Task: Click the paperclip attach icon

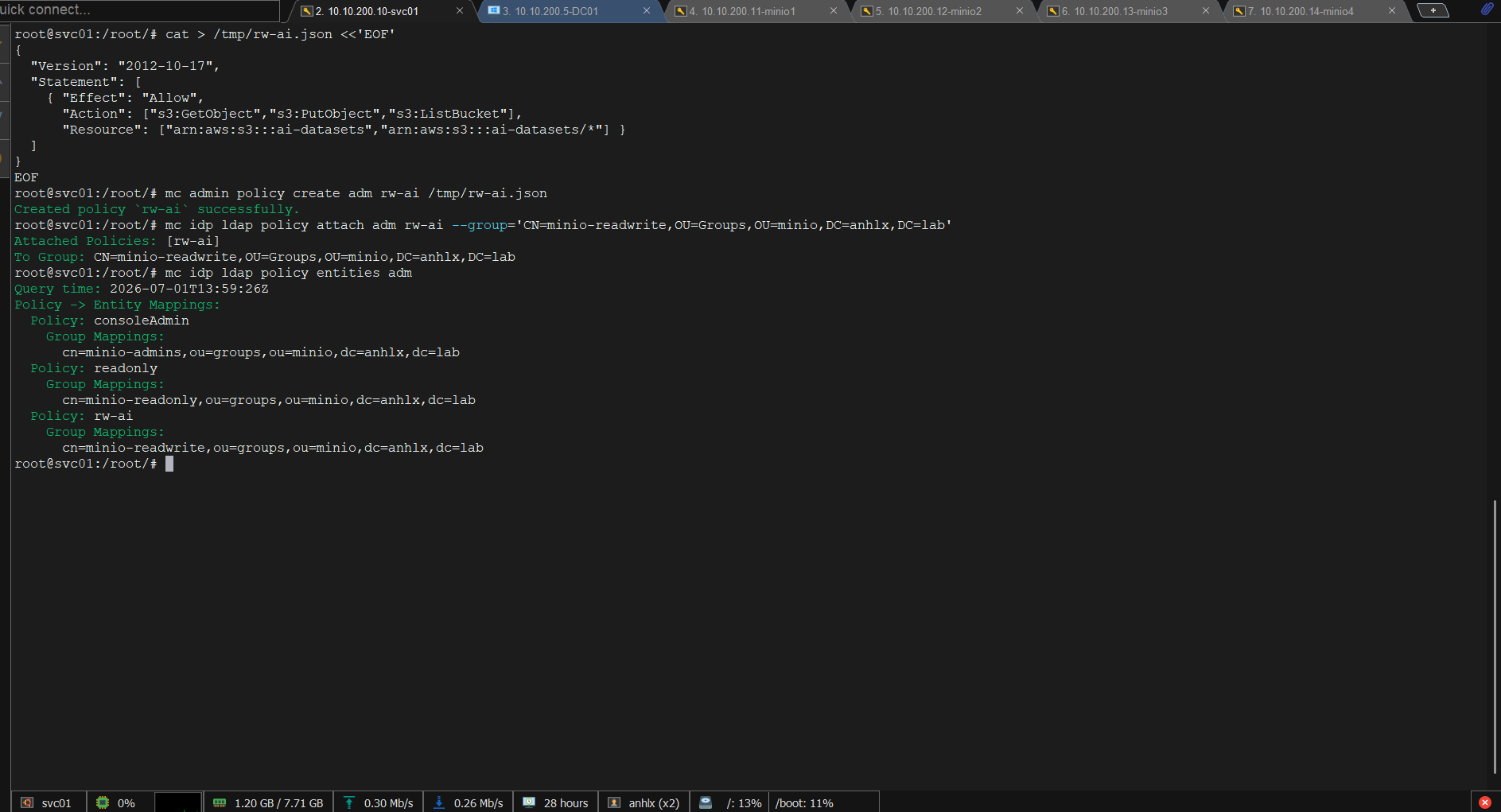Action: 1487,10
